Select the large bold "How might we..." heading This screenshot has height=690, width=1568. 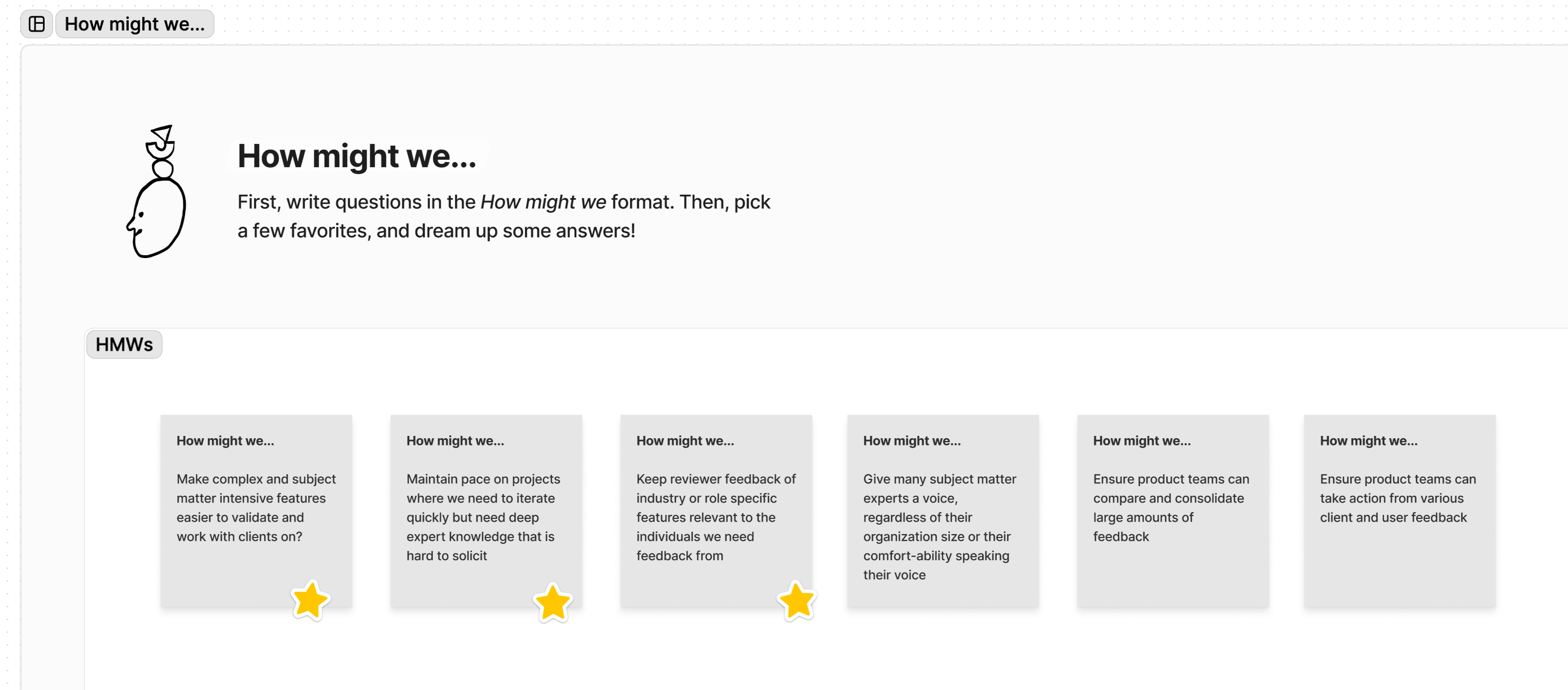[x=357, y=156]
